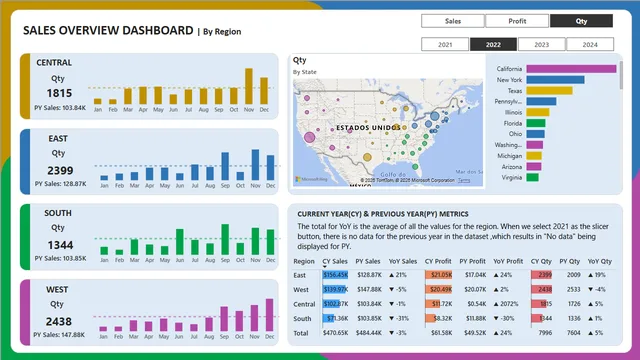Click the South June bar
Image resolution: width=640 pixels, height=360 pixels.
click(180, 242)
